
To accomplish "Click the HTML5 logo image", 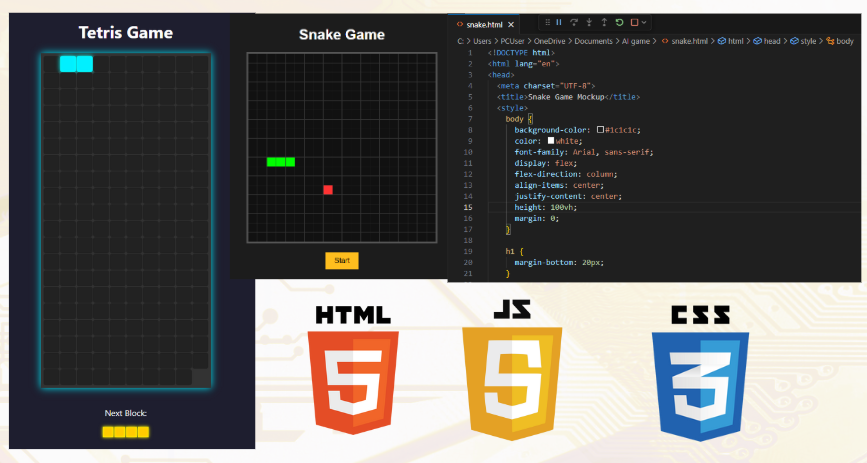I will click(352, 372).
